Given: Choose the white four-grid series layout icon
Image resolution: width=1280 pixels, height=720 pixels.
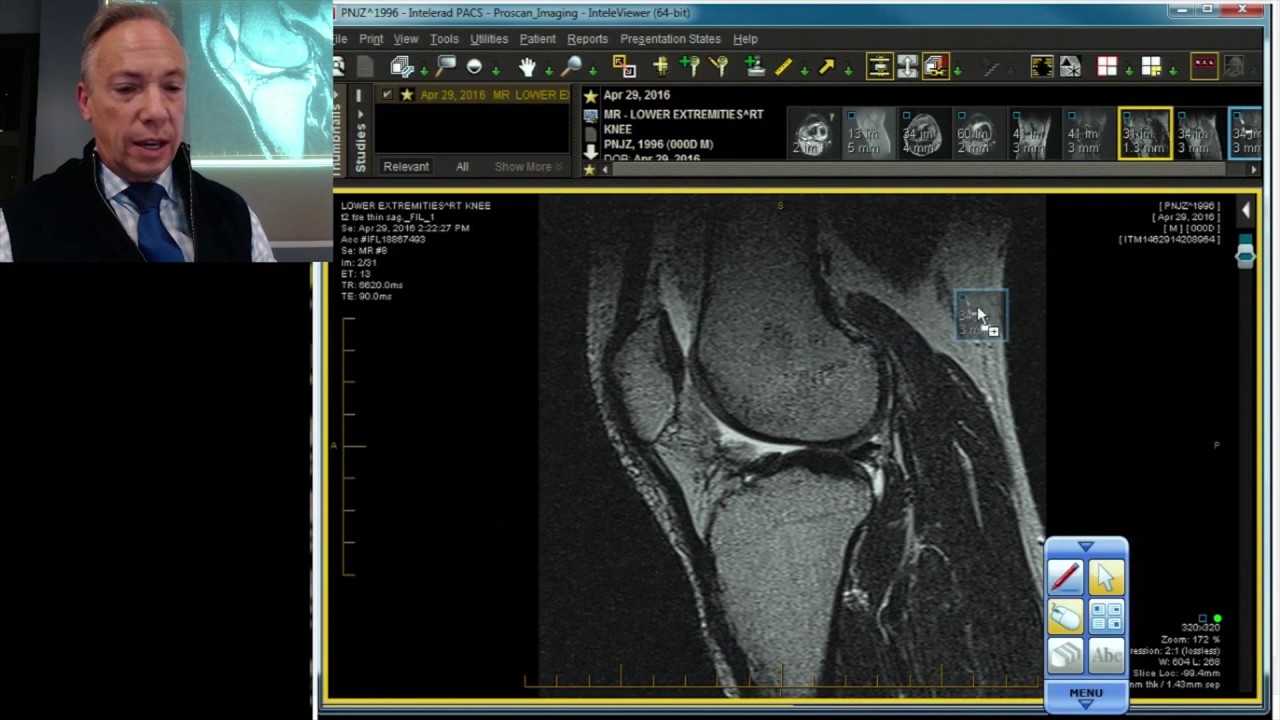Looking at the screenshot, I should pos(1151,67).
